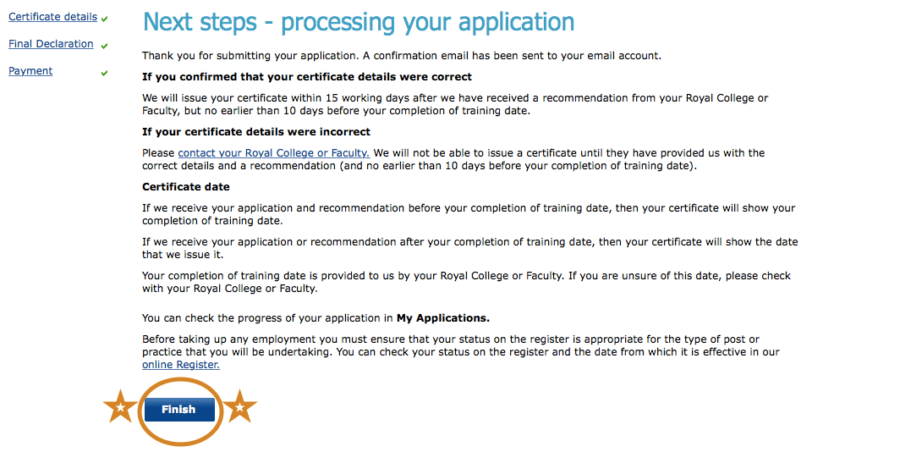This screenshot has width=900, height=452.
Task: Open the Payment step link
Action: click(x=31, y=71)
